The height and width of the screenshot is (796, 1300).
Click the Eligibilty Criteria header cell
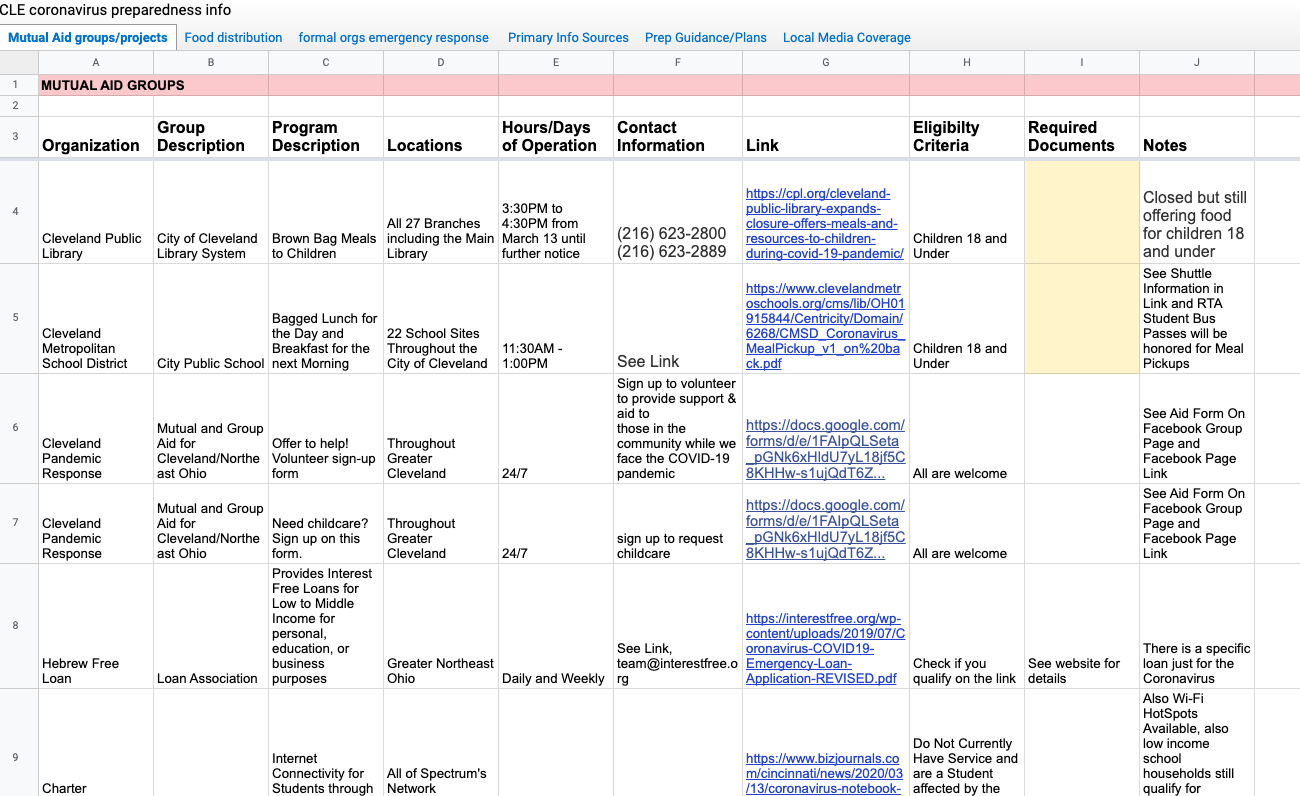(967, 137)
